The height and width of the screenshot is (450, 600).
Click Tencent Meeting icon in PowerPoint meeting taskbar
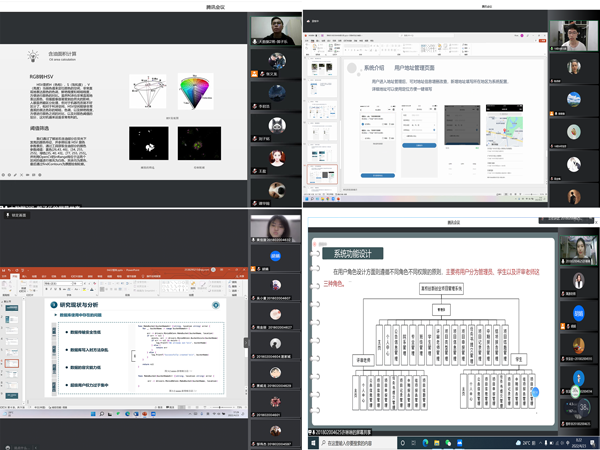[153, 414]
